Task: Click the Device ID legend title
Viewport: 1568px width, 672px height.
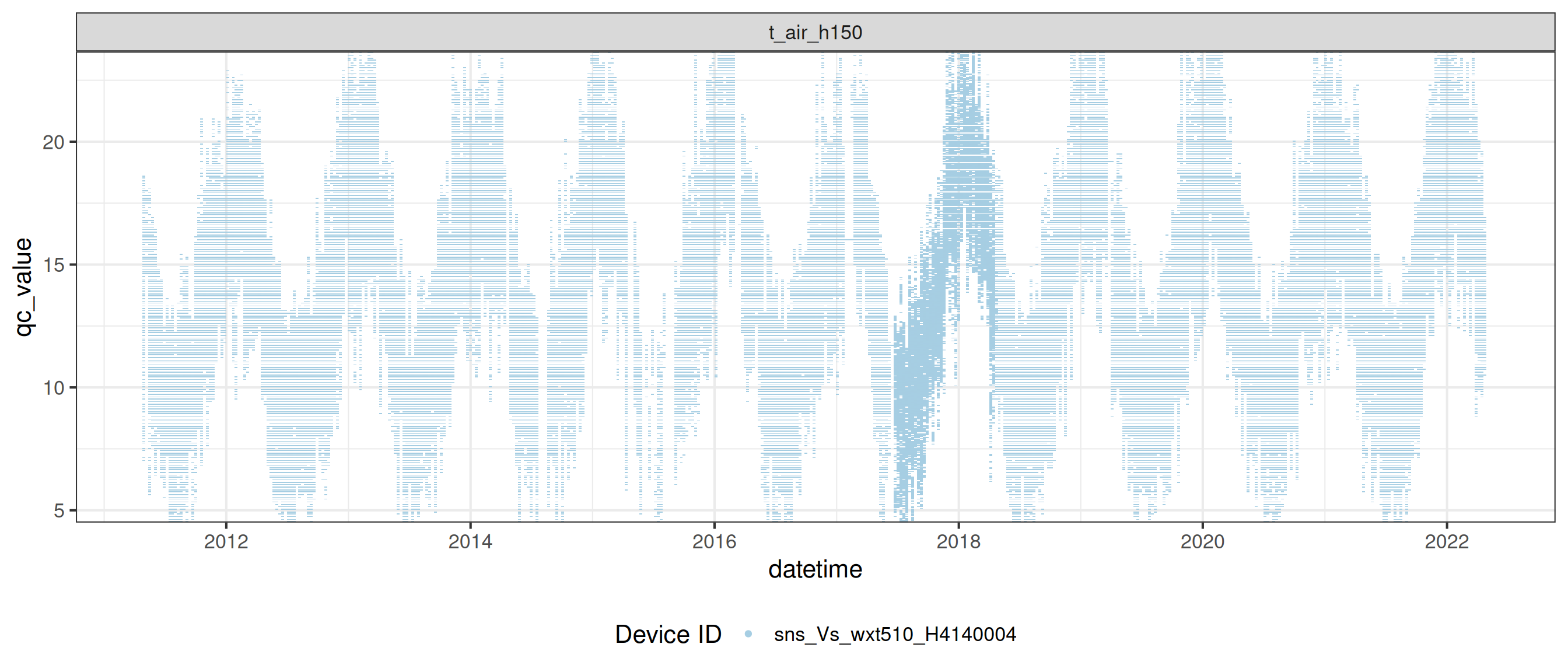Action: pyautogui.click(x=668, y=634)
